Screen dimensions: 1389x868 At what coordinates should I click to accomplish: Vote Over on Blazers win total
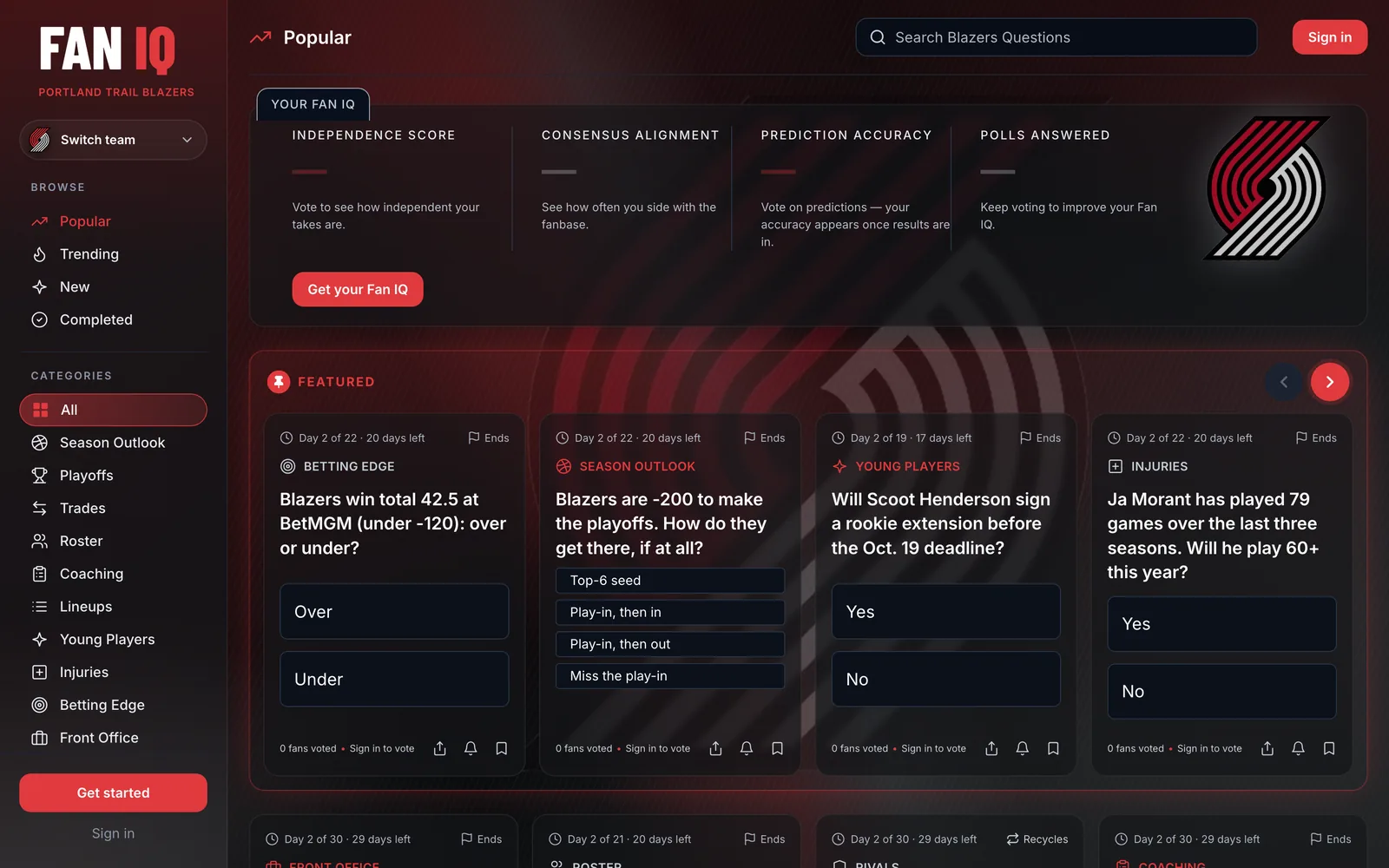[x=394, y=612]
